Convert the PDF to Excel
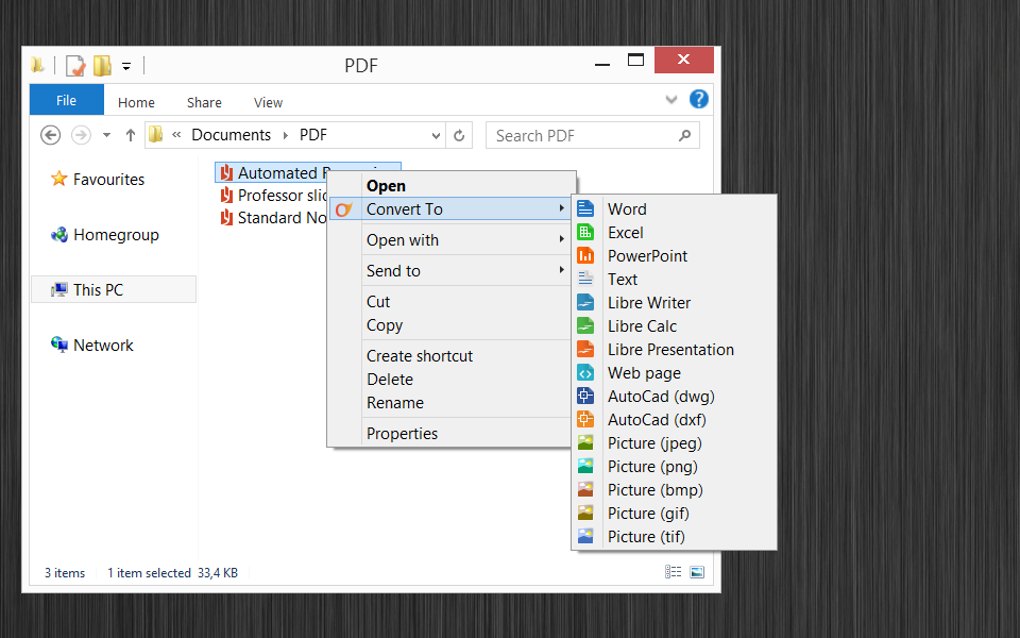Image resolution: width=1020 pixels, height=638 pixels. click(625, 232)
